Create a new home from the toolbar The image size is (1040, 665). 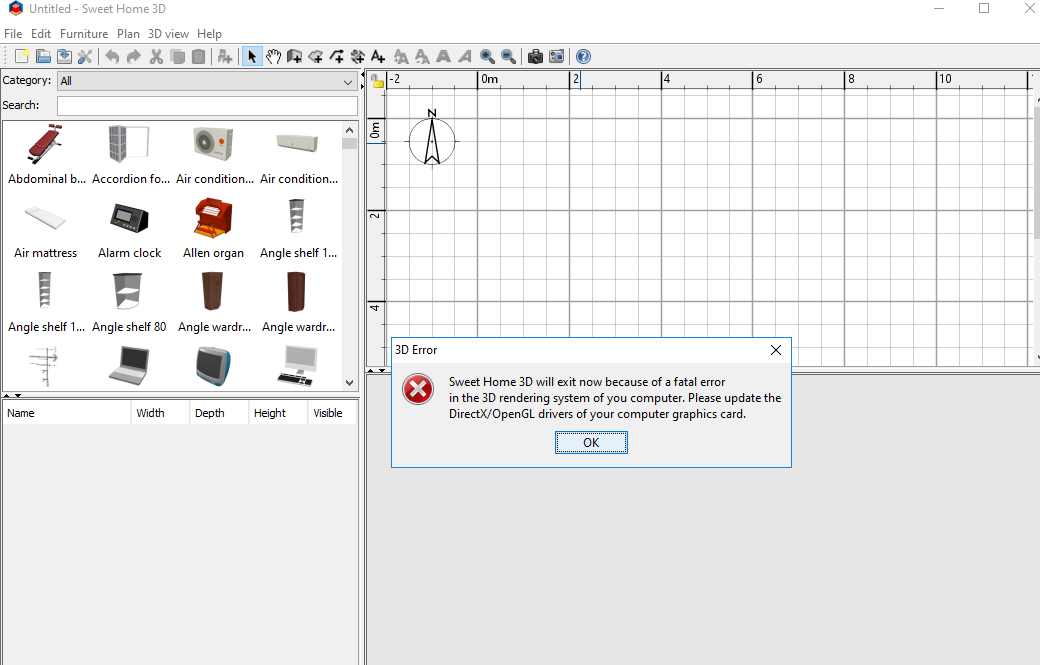[22, 57]
